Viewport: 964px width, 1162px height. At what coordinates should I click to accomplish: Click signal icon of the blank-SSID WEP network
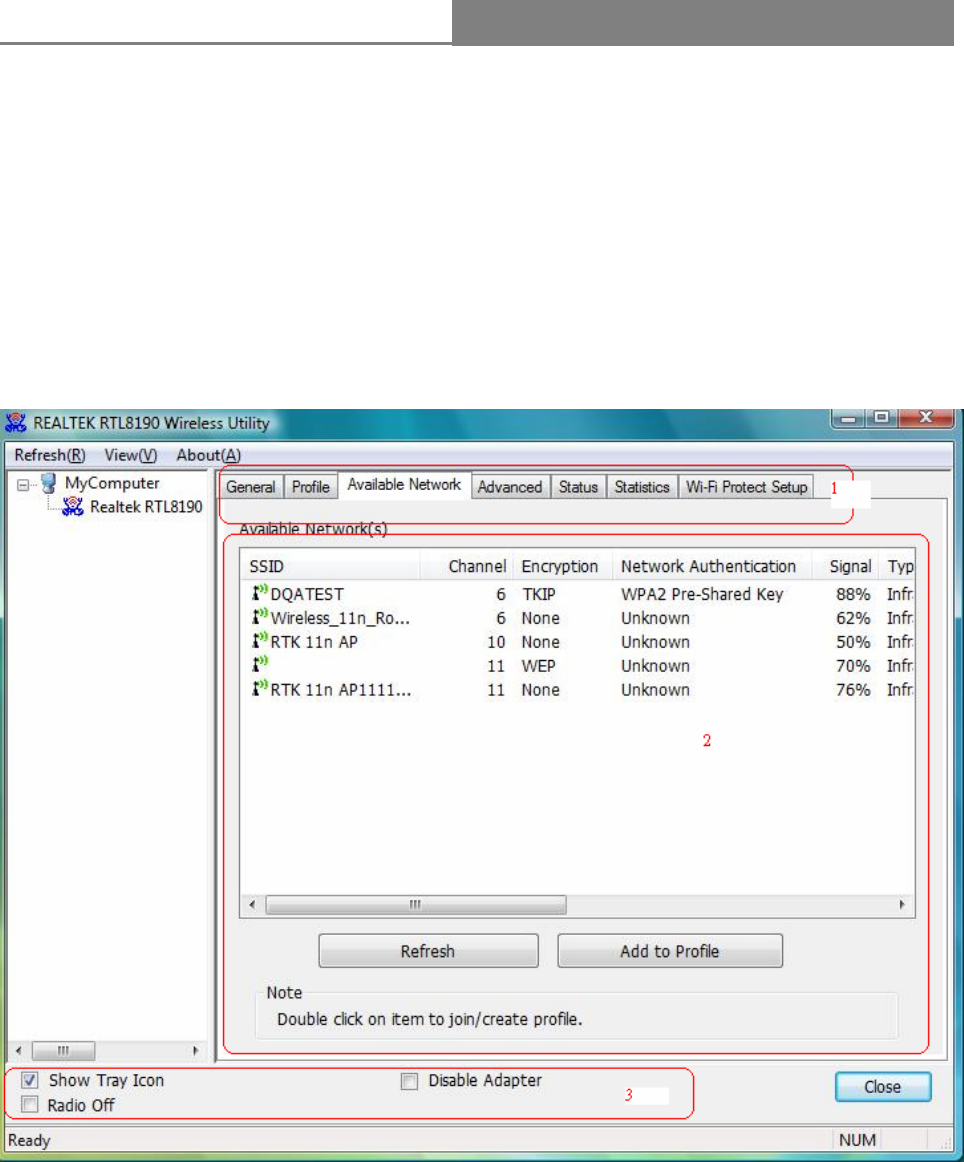pos(259,664)
